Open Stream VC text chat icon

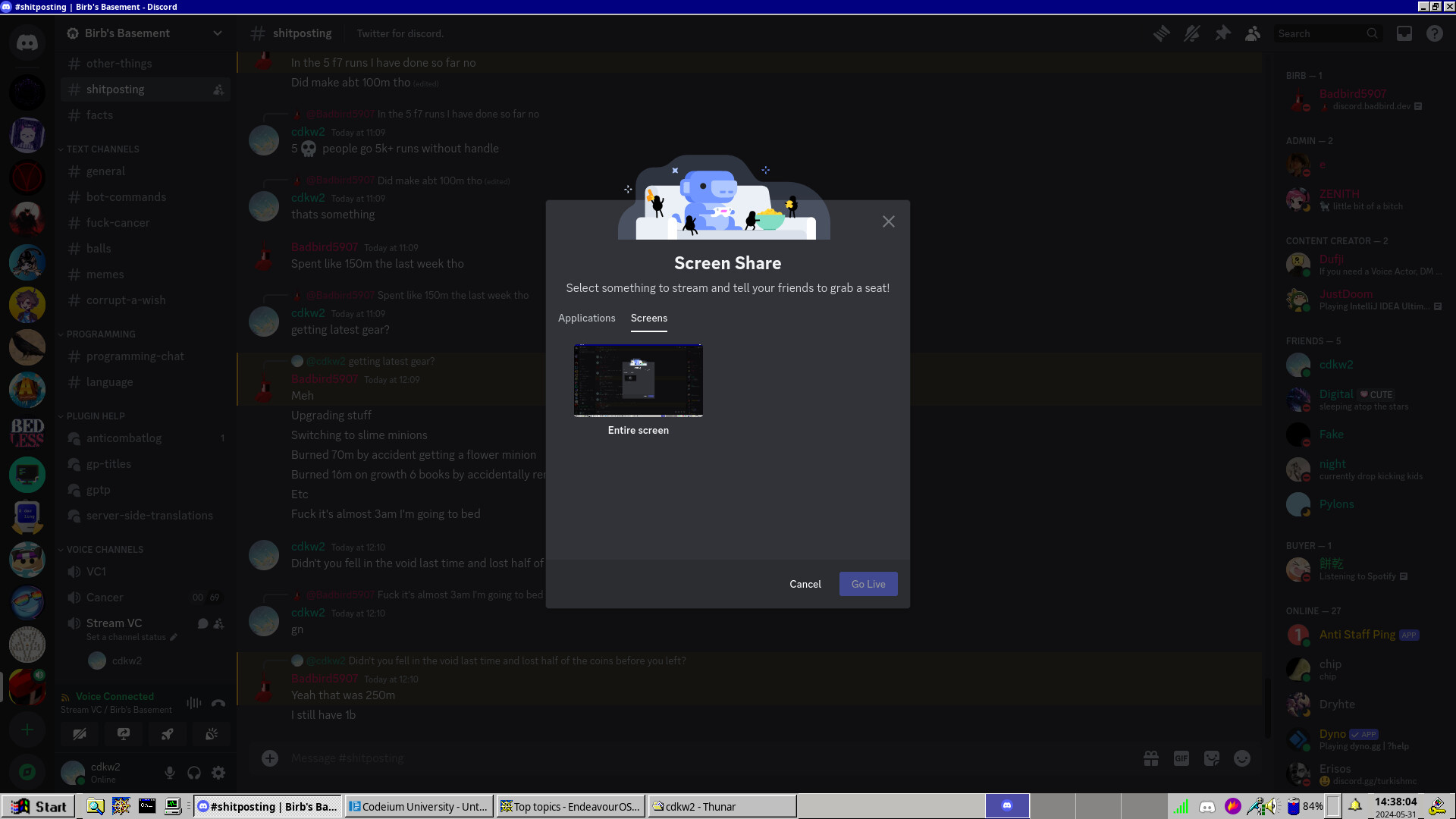click(202, 623)
